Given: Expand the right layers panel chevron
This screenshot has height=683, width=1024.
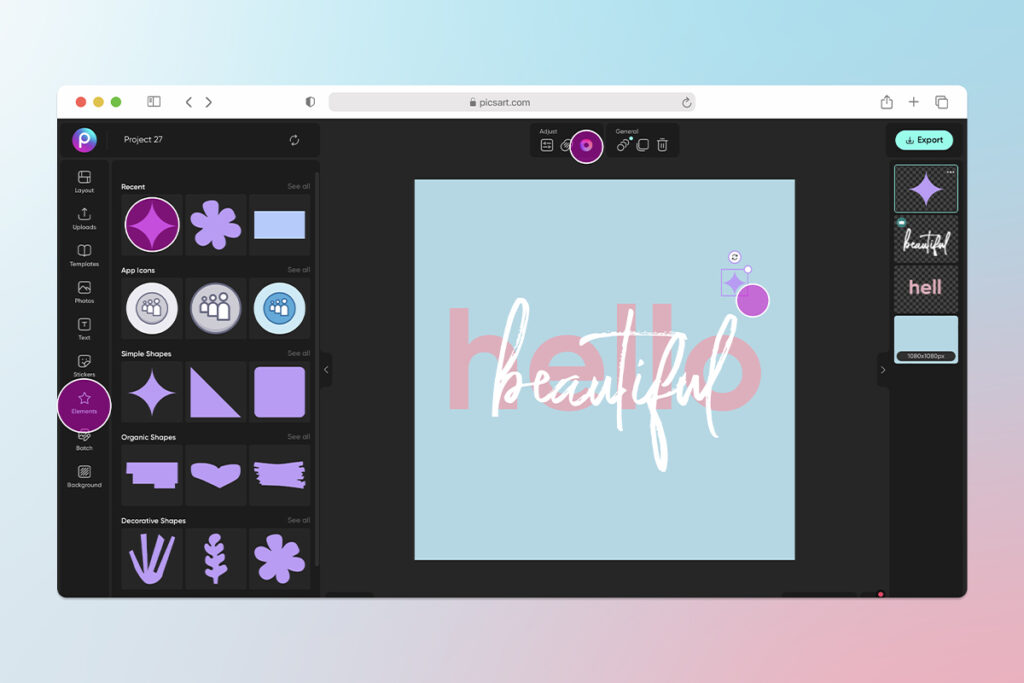Looking at the screenshot, I should click(883, 369).
